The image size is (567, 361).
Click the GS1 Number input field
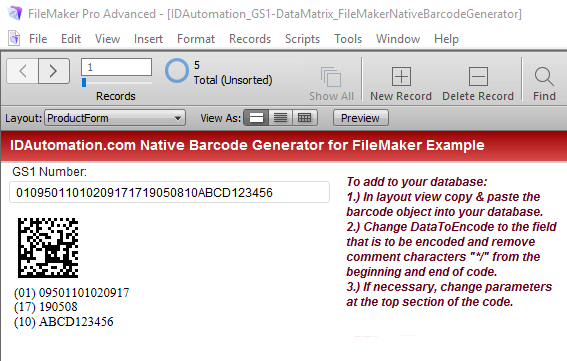[x=169, y=192]
